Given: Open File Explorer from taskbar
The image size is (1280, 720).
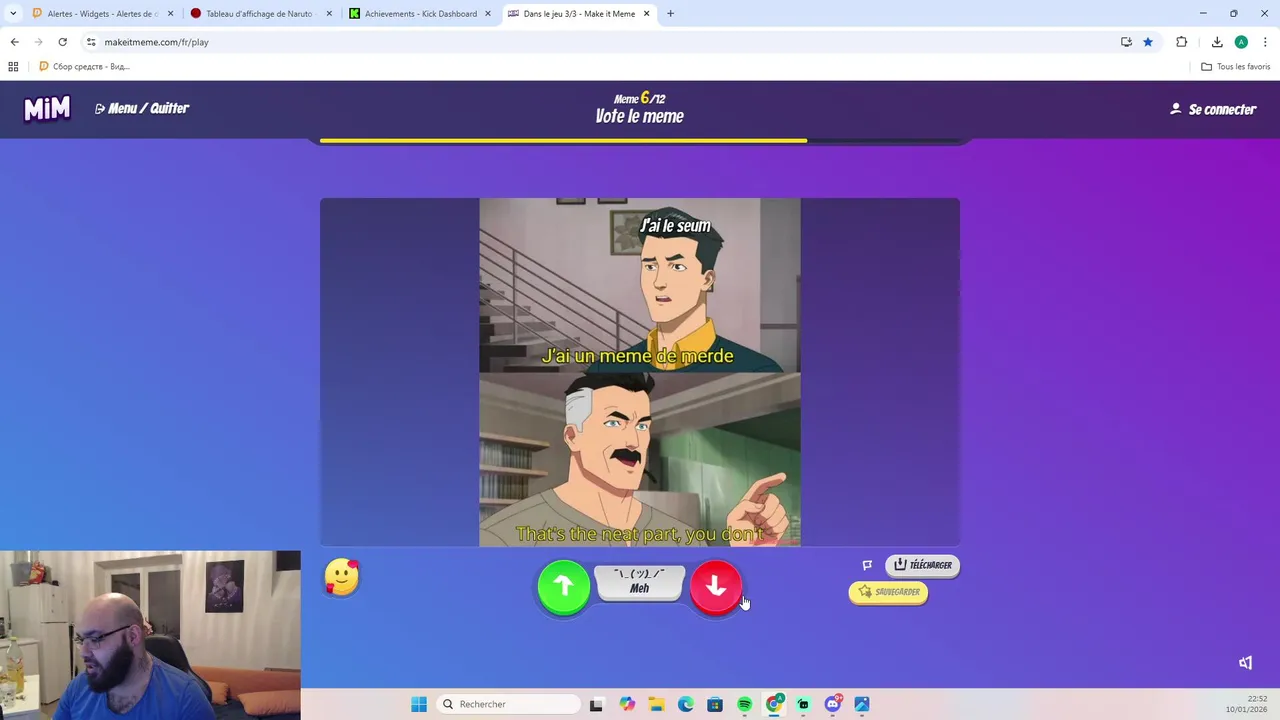Looking at the screenshot, I should pos(656,704).
